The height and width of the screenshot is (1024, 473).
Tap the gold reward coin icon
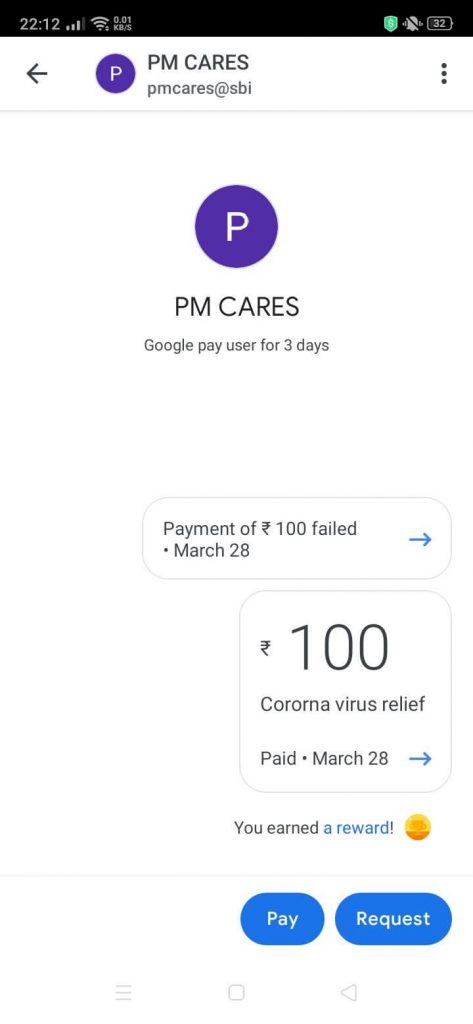point(417,828)
